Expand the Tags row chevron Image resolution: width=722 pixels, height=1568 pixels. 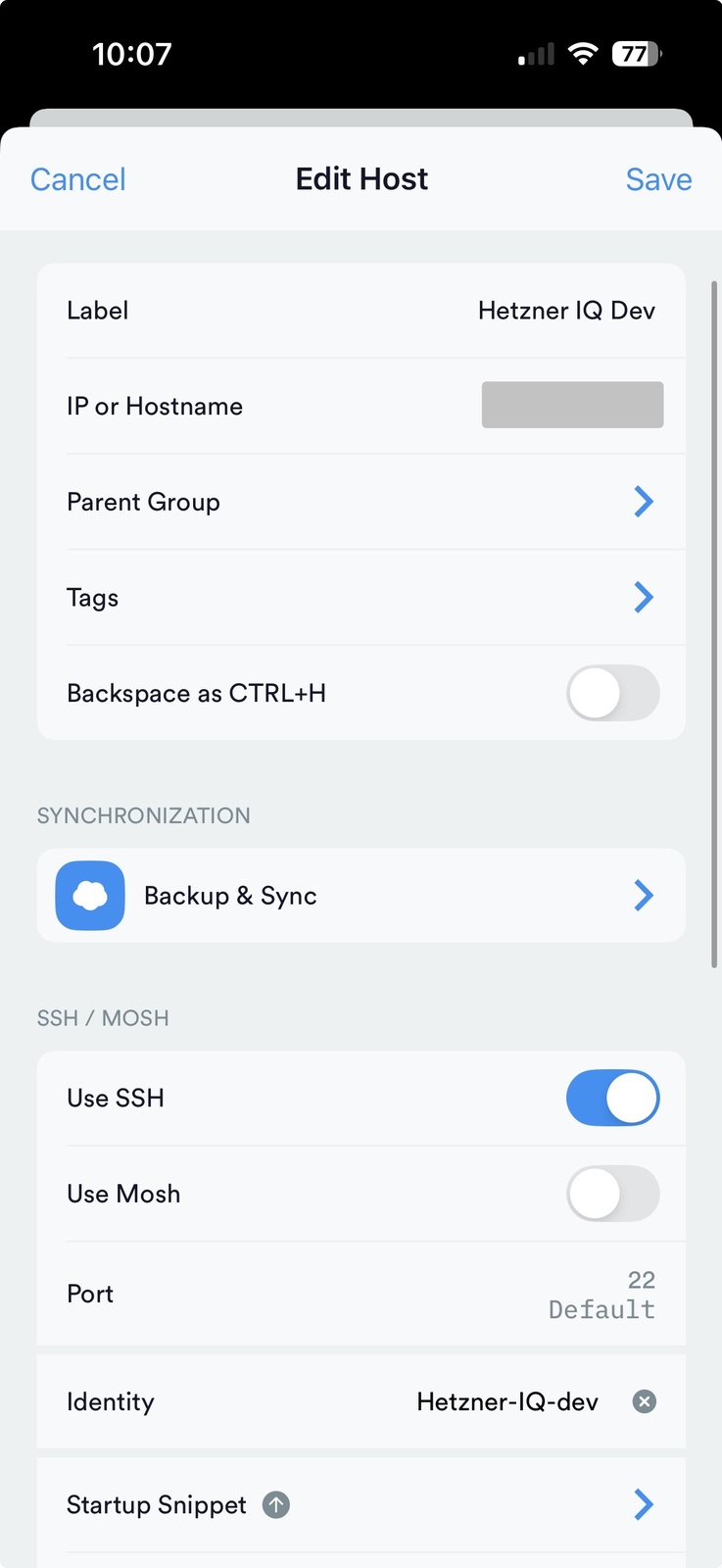(x=644, y=597)
